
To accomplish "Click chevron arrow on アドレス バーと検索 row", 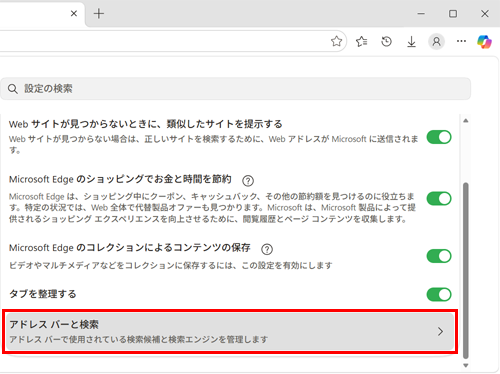I will (440, 331).
